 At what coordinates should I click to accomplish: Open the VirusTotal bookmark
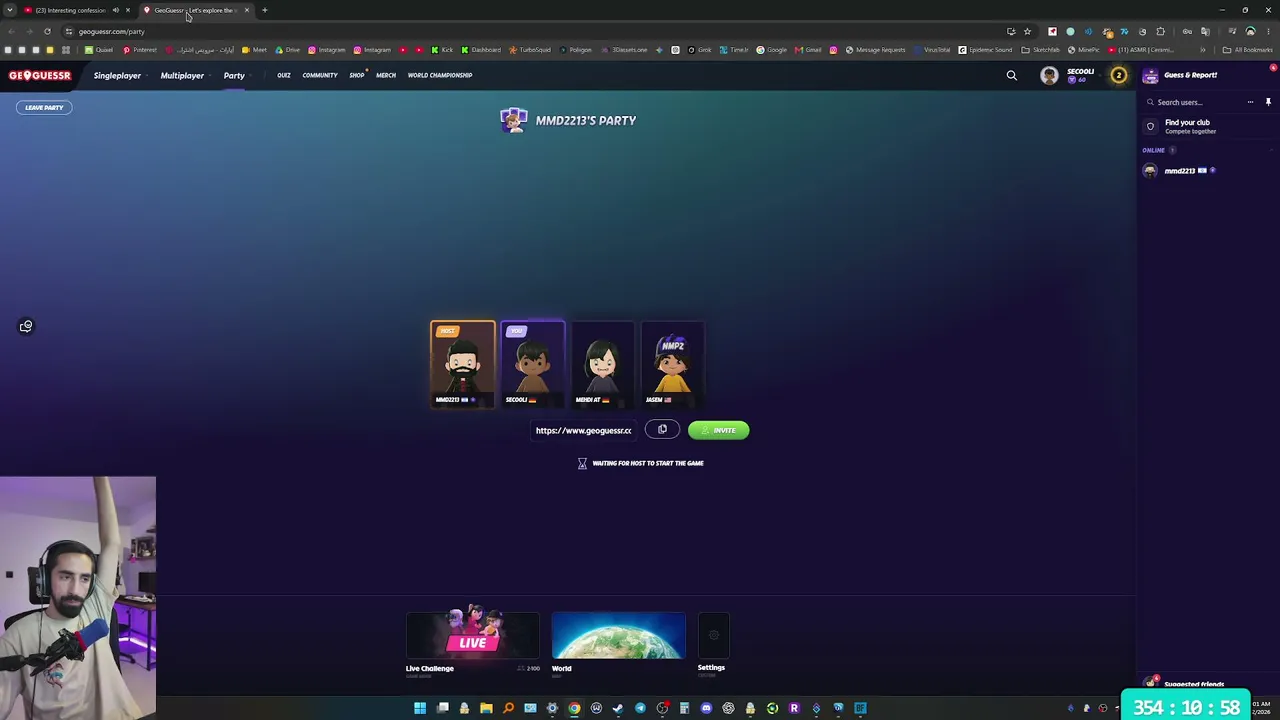point(932,50)
